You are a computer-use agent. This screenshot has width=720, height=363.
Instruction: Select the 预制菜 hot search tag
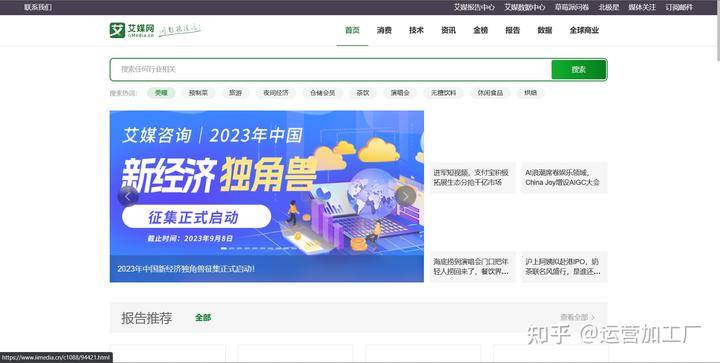pos(198,93)
